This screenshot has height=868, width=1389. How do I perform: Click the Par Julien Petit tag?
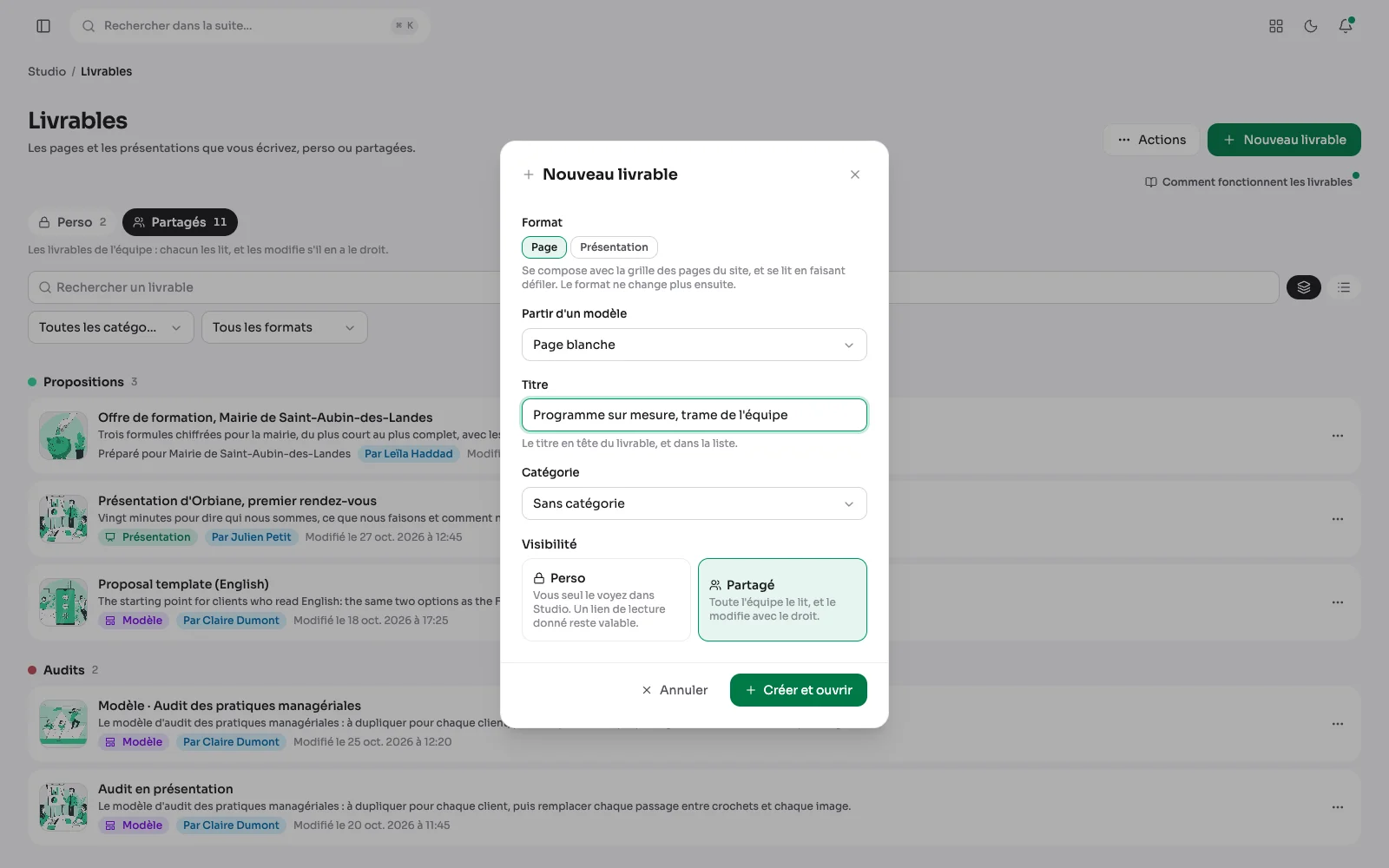click(252, 537)
